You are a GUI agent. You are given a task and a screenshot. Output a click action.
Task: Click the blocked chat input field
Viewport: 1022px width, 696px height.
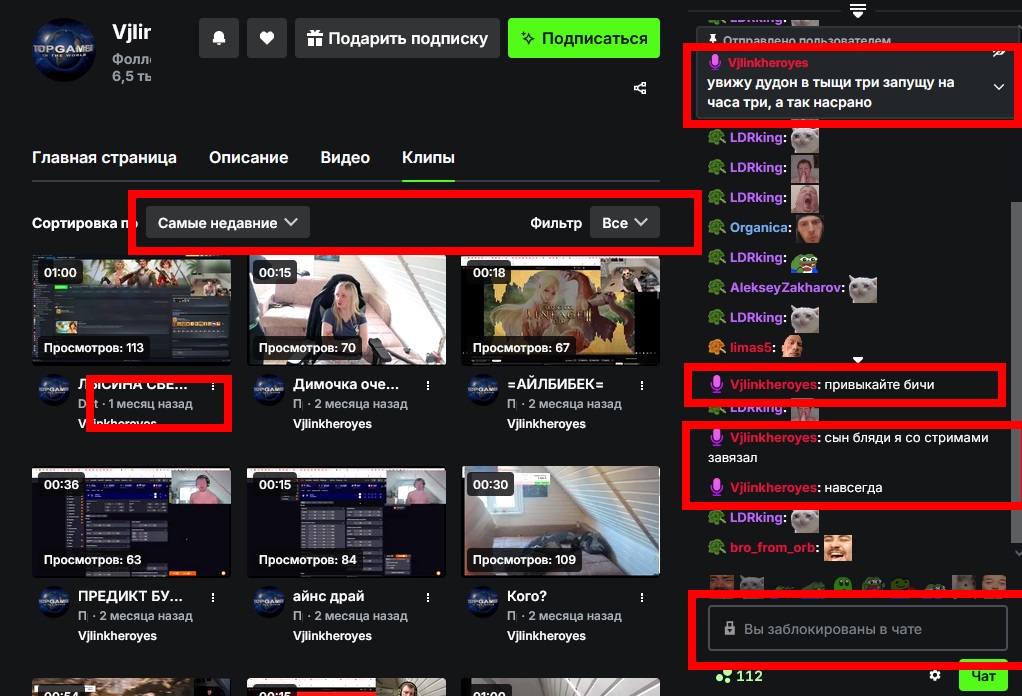pyautogui.click(x=858, y=629)
